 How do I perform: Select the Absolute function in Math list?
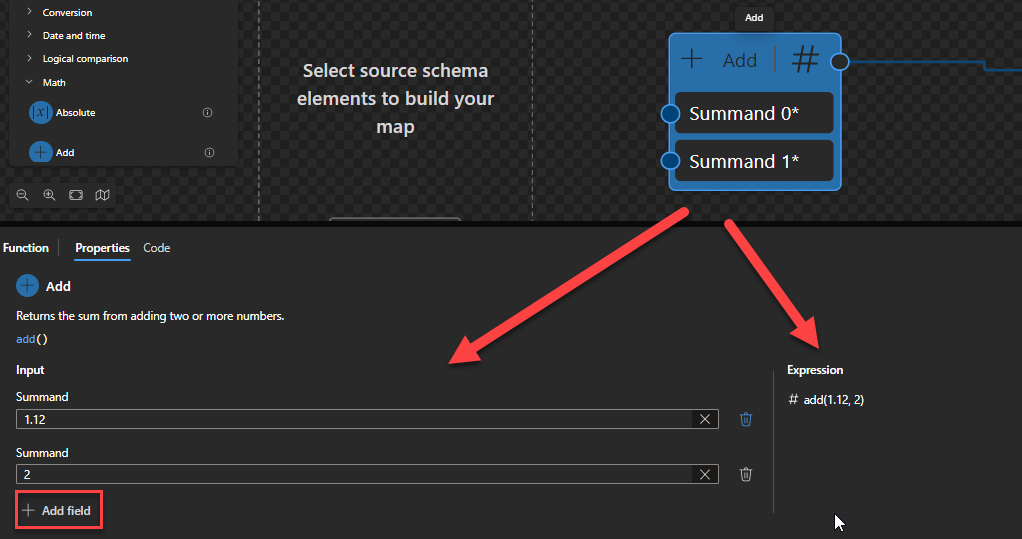[x=75, y=113]
